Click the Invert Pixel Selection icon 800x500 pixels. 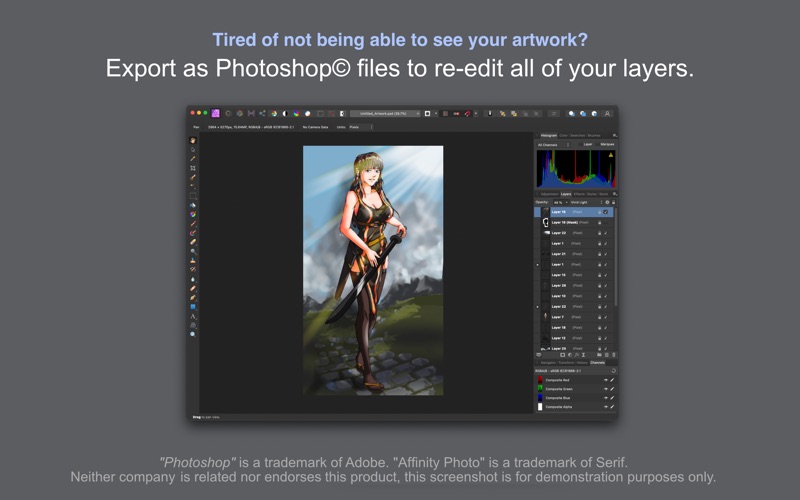343,113
